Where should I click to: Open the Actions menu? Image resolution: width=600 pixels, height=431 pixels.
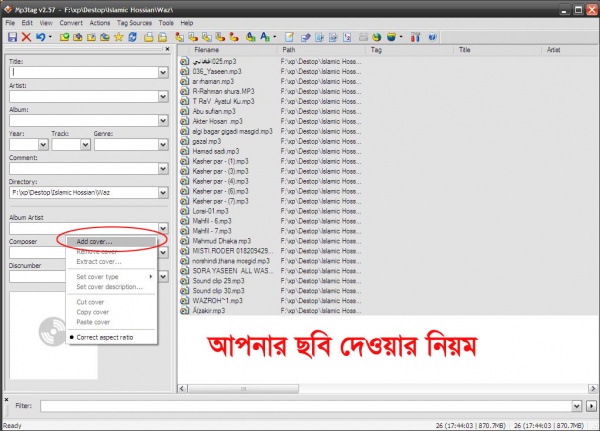99,23
